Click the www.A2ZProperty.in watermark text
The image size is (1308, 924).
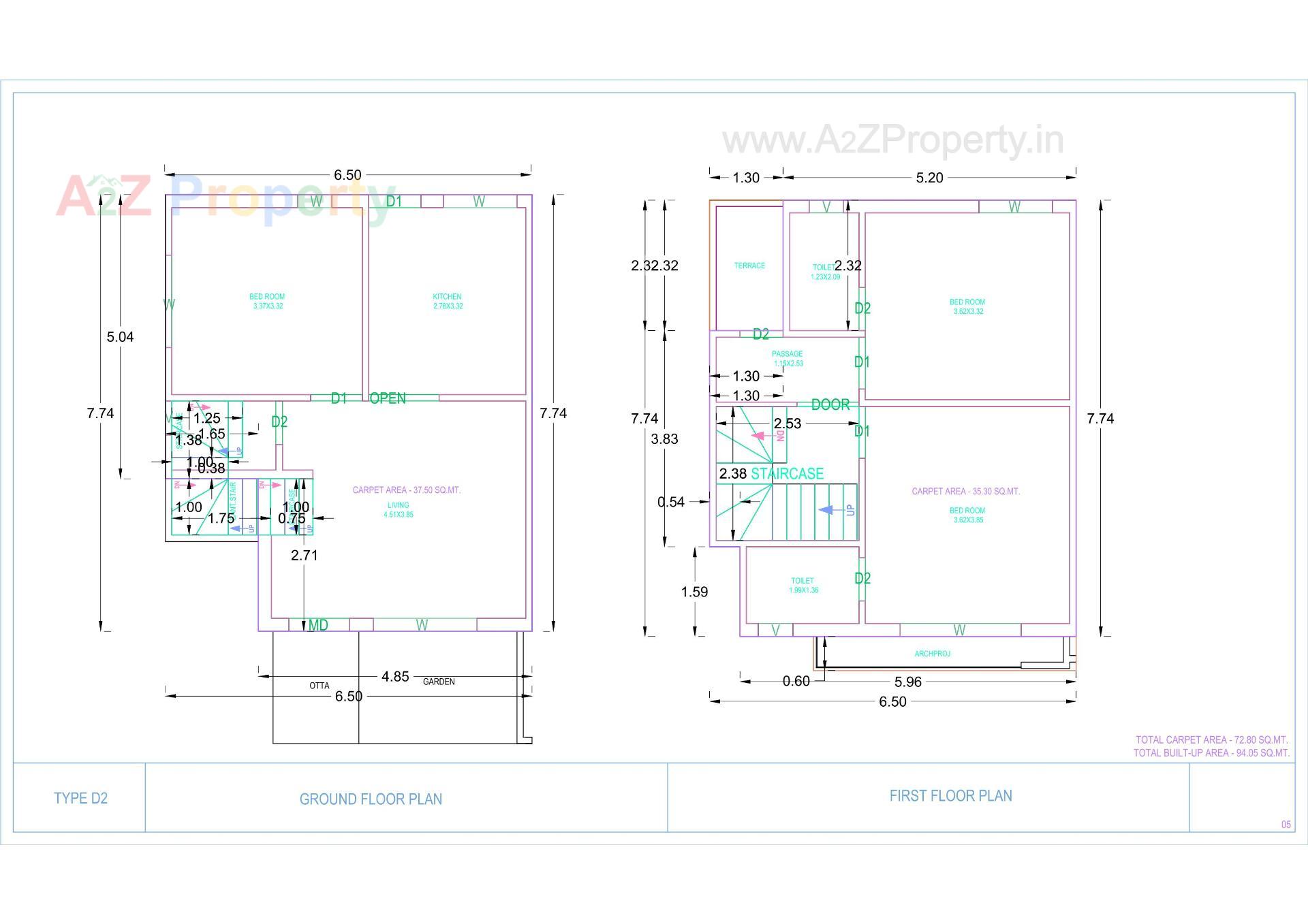click(892, 140)
